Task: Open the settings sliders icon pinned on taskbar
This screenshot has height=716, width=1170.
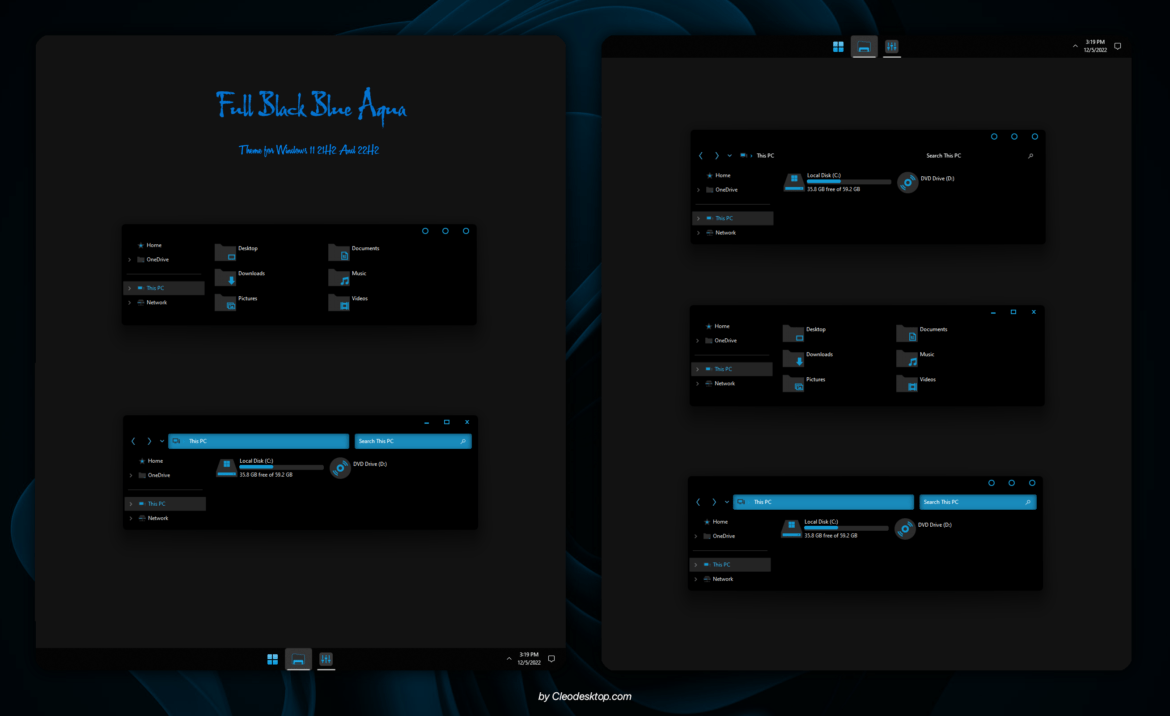Action: pyautogui.click(x=325, y=659)
